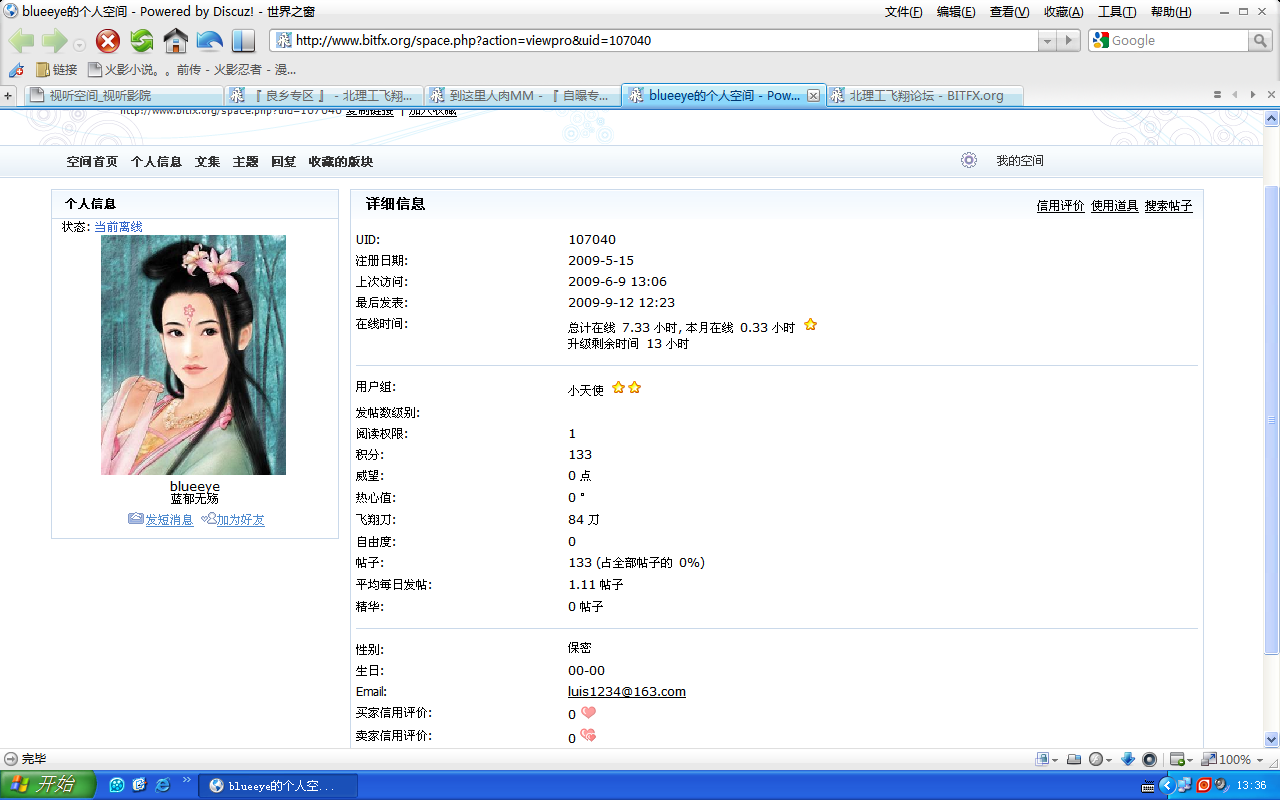Viewport: 1280px width, 800px height.
Task: Click the Windows 开始 Start button
Action: (x=48, y=785)
